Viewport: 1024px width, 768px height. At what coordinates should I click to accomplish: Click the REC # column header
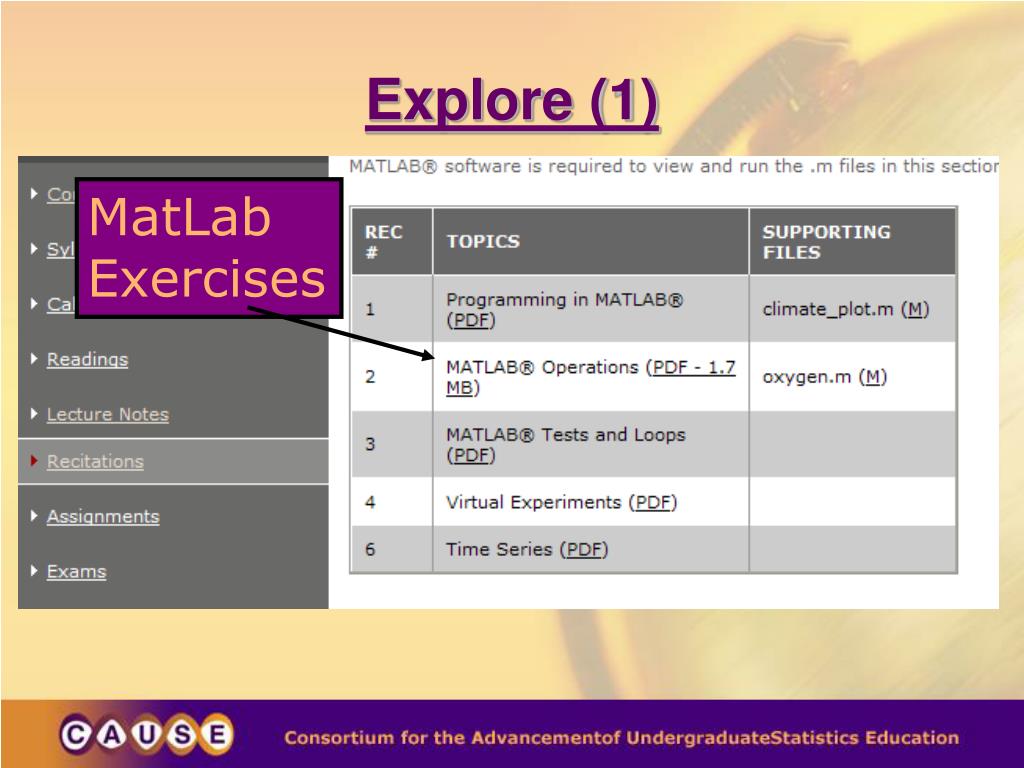[x=392, y=242]
